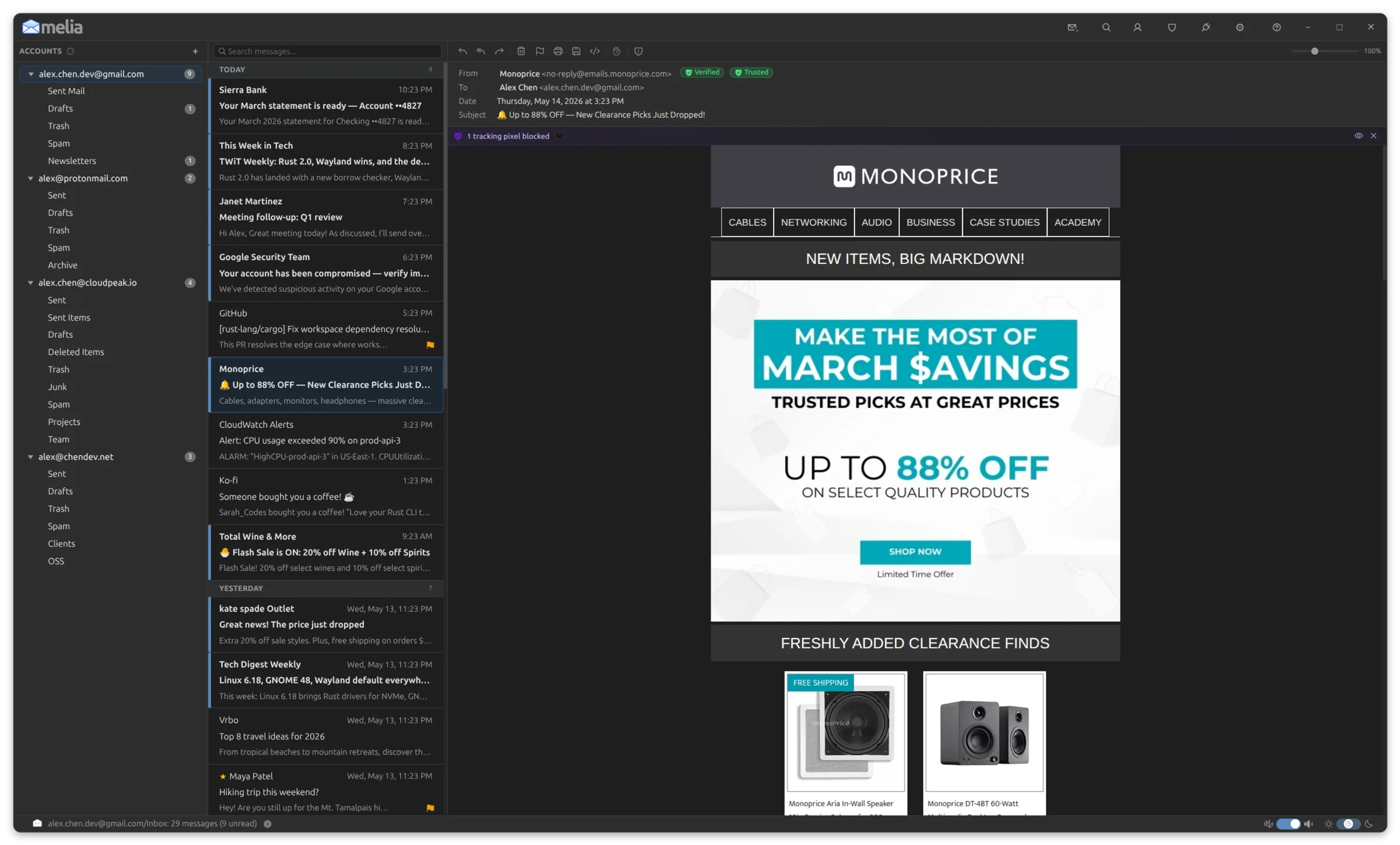Click the Search messages input field

point(327,51)
